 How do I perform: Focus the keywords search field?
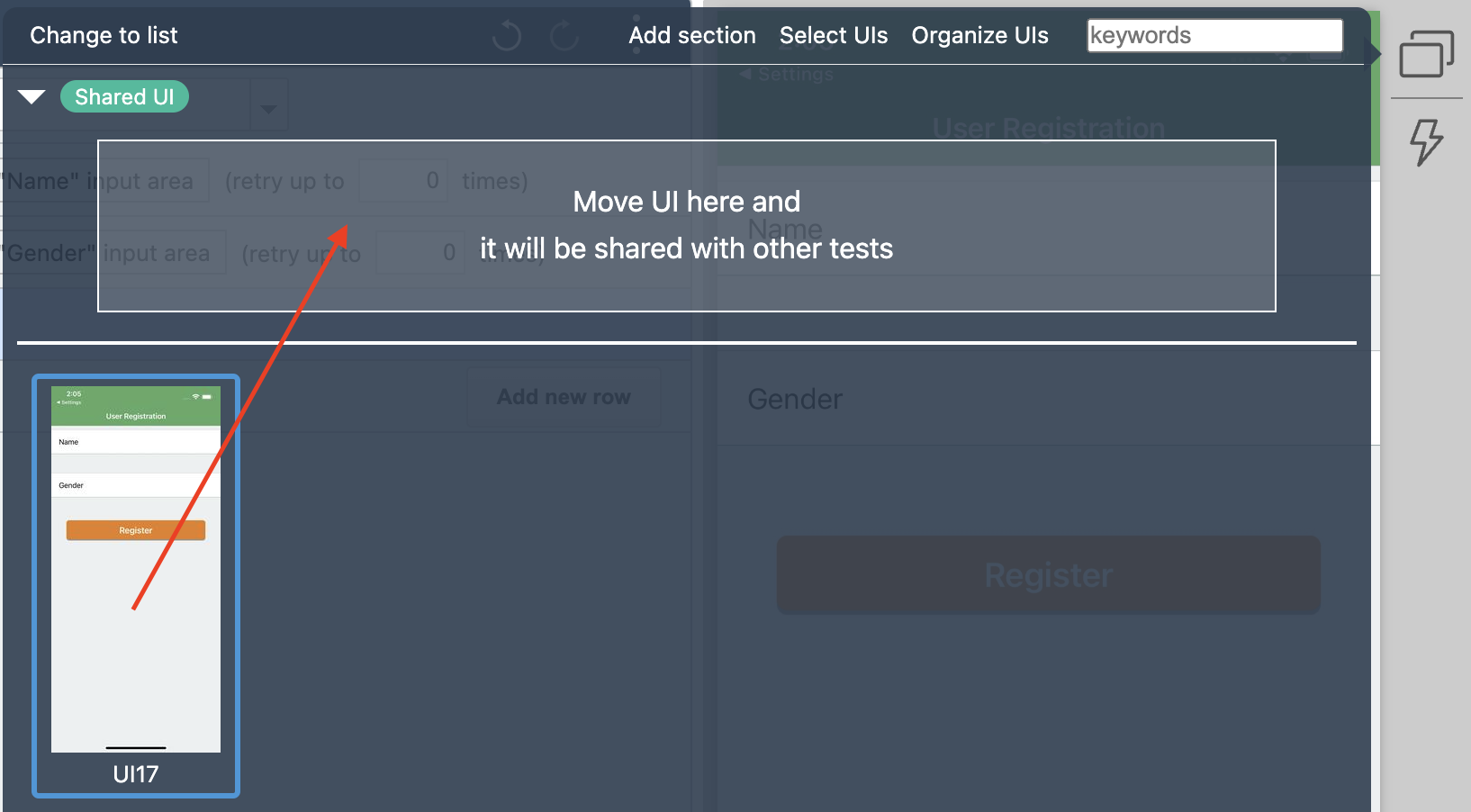(1215, 35)
